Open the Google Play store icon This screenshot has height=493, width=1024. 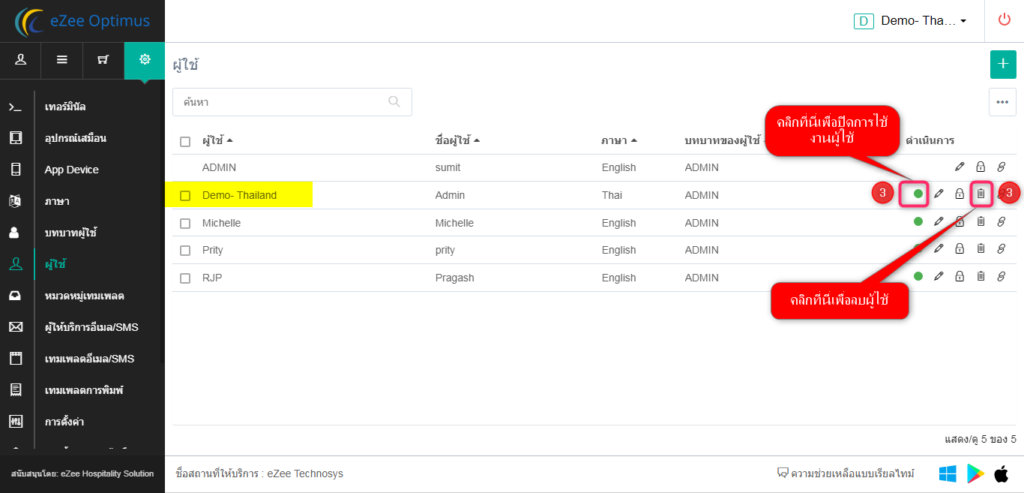click(x=976, y=473)
